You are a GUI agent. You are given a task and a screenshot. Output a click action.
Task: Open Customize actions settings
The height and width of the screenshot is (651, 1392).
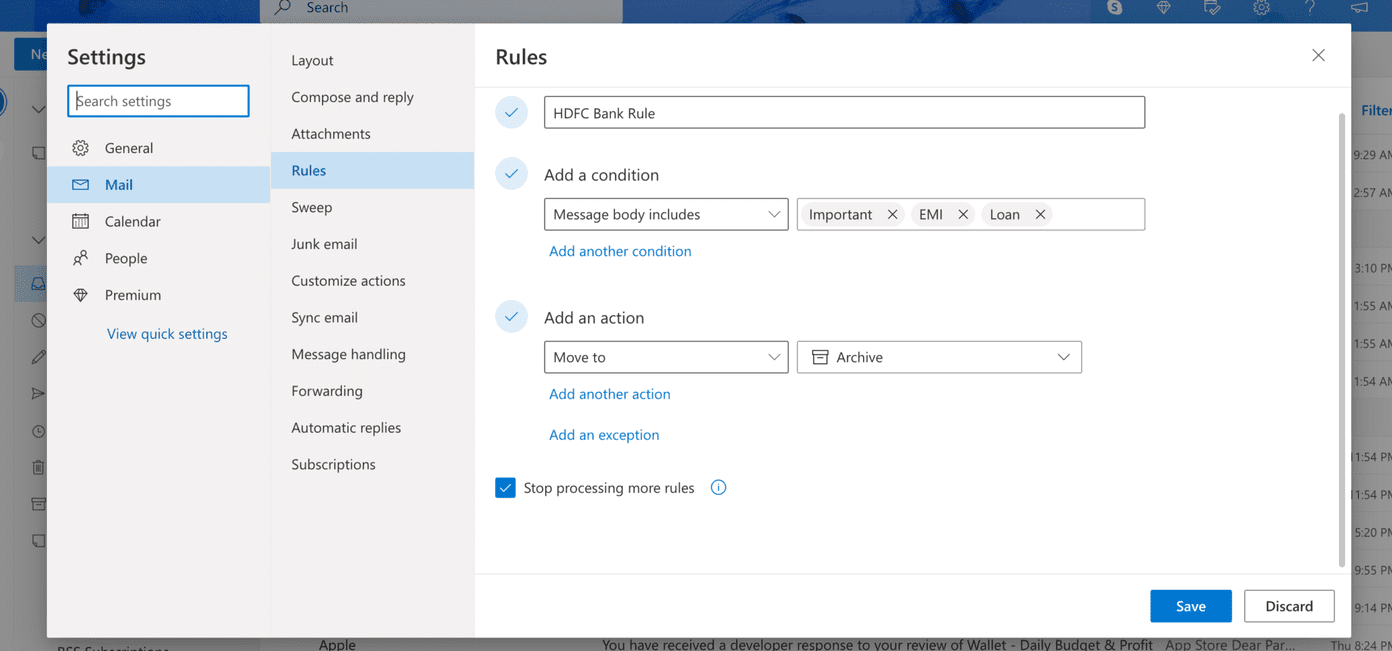pos(372,281)
